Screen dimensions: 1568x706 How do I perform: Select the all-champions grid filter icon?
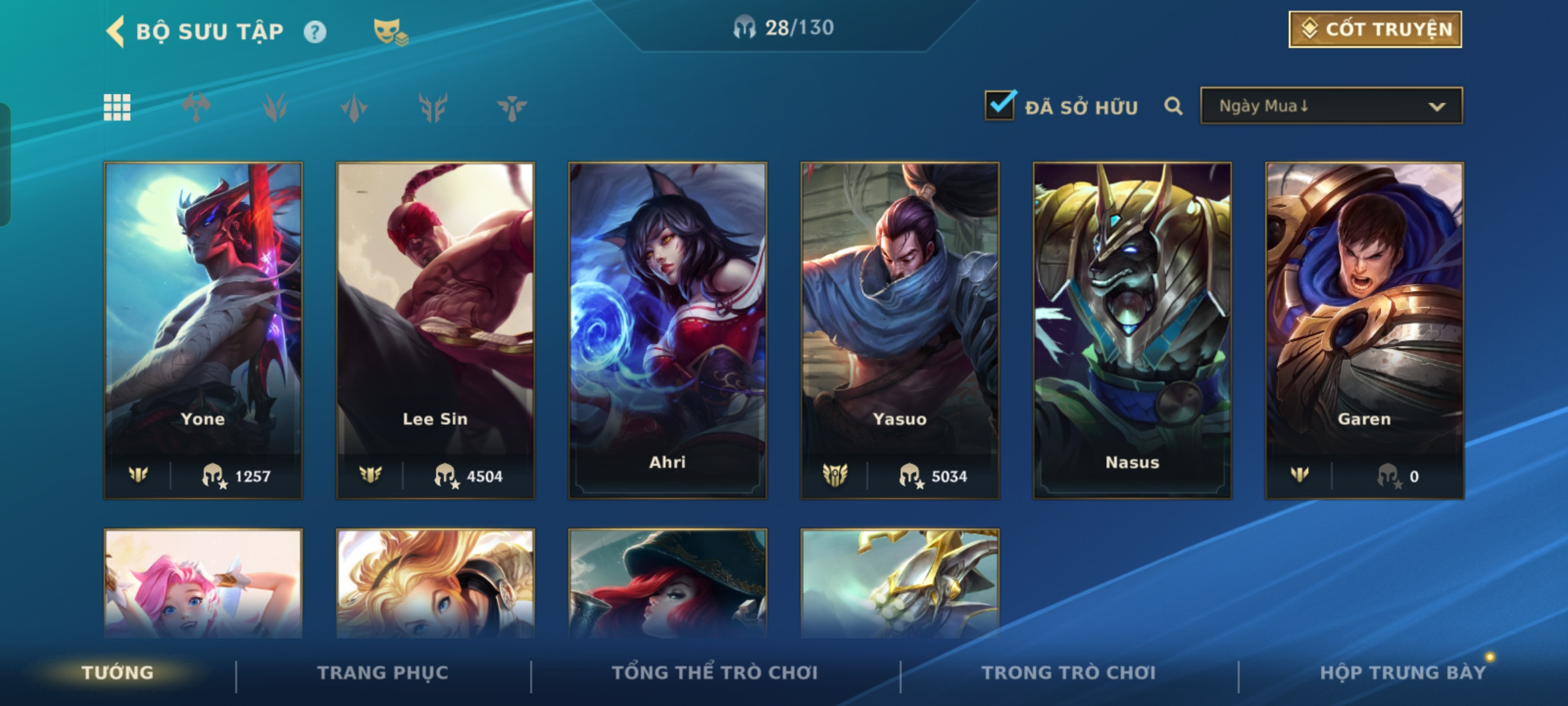[x=117, y=107]
